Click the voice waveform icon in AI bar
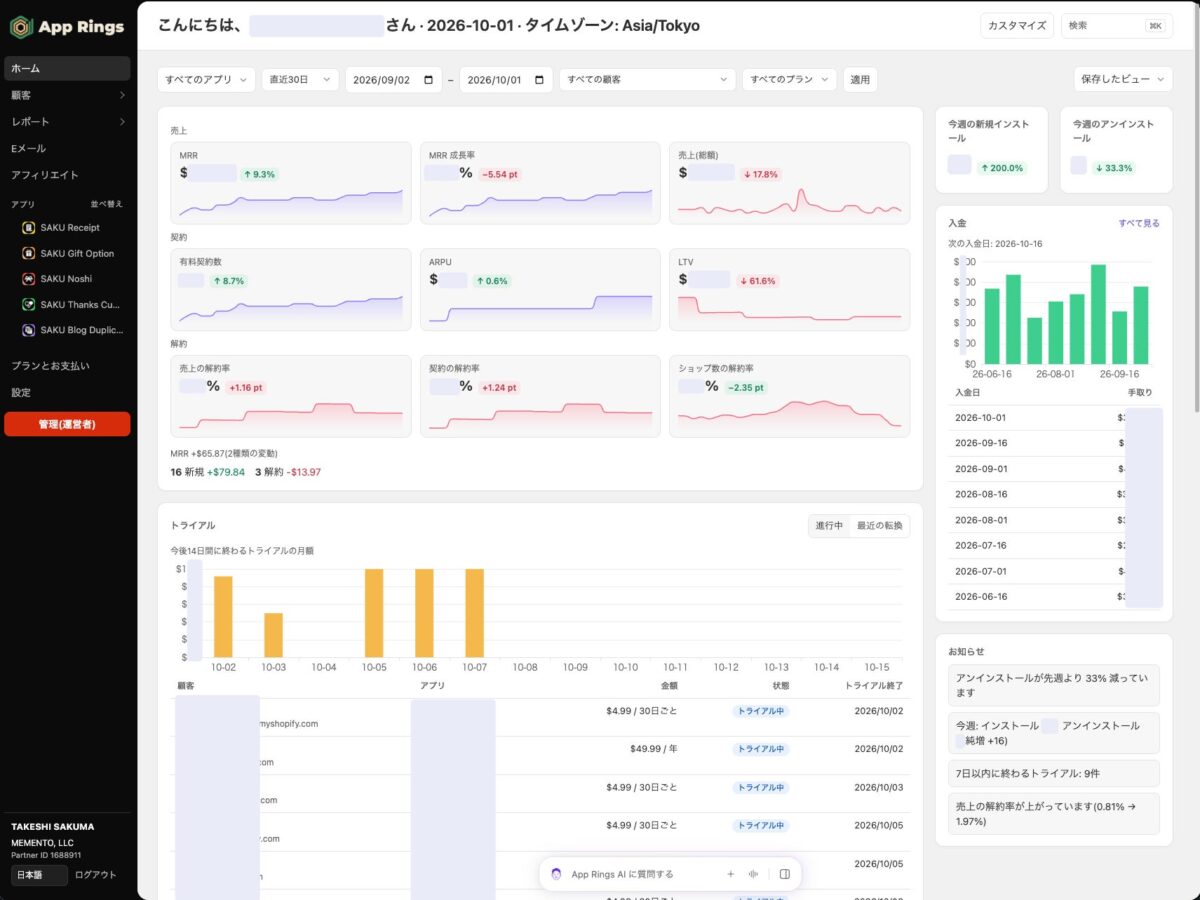Screen dimensions: 1200x900 (x=753, y=874)
